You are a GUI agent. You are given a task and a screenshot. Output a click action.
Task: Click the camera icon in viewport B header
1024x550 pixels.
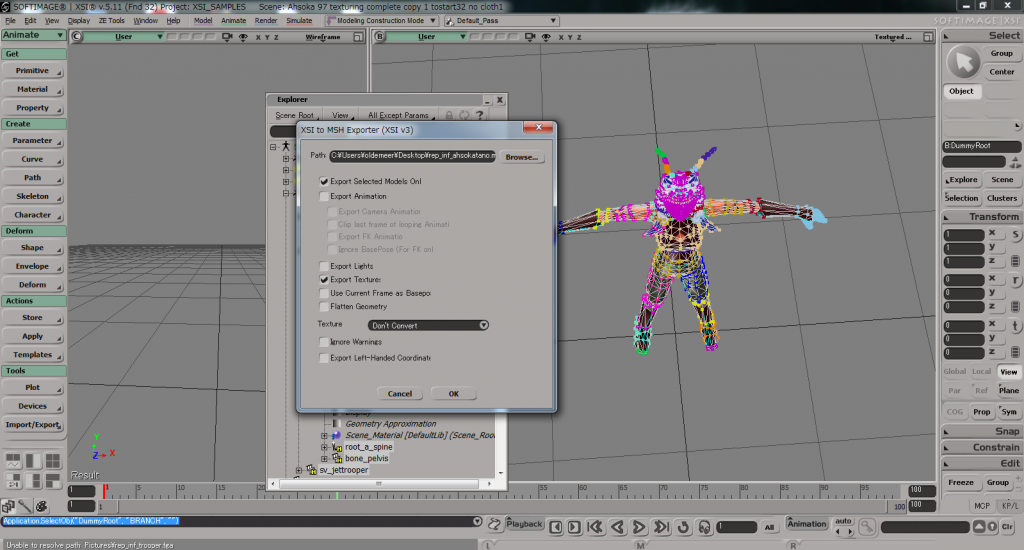(x=530, y=37)
